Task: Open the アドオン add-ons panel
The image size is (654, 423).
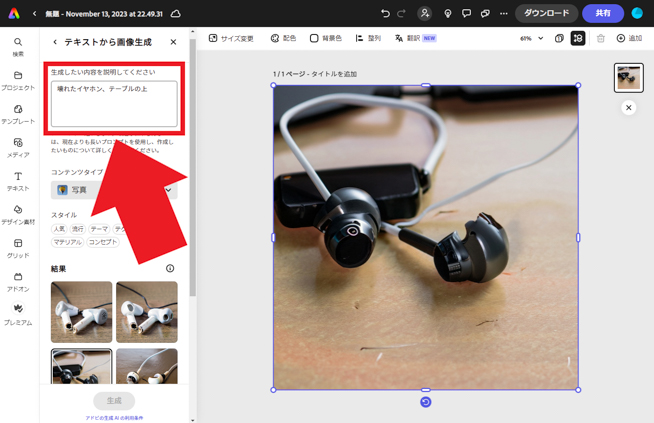Action: pos(18,282)
